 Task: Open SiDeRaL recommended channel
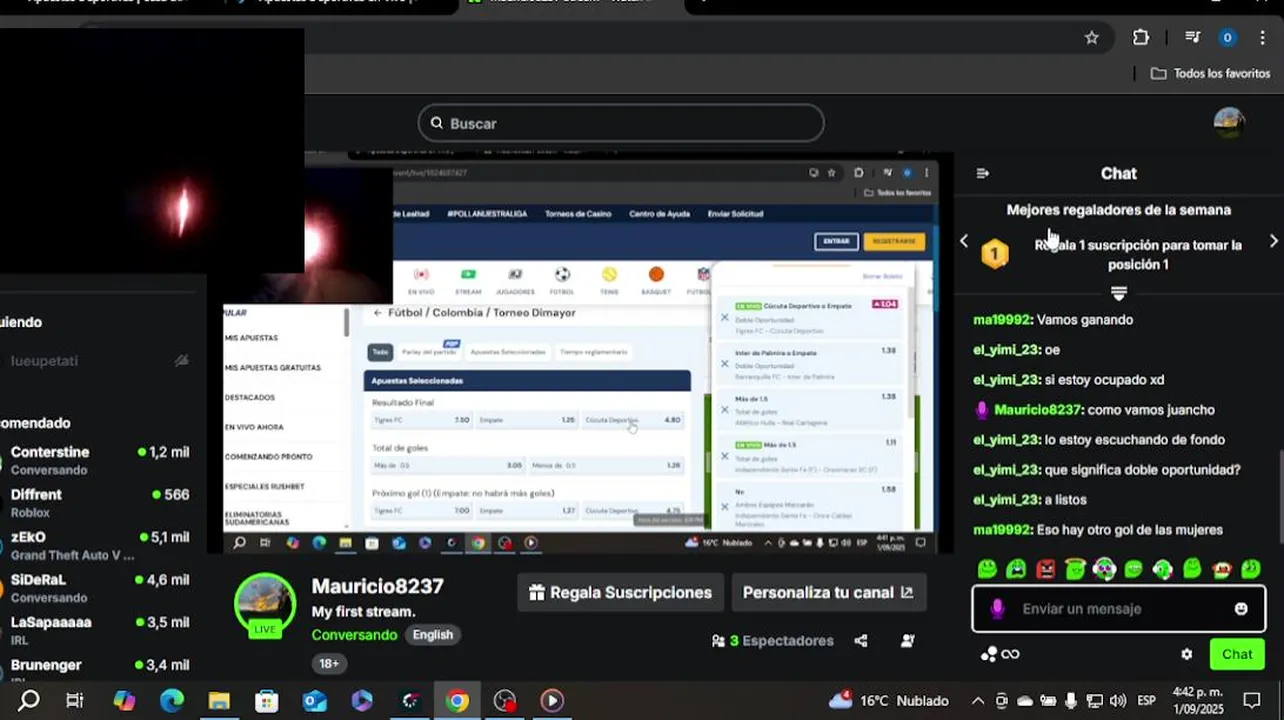[97, 588]
